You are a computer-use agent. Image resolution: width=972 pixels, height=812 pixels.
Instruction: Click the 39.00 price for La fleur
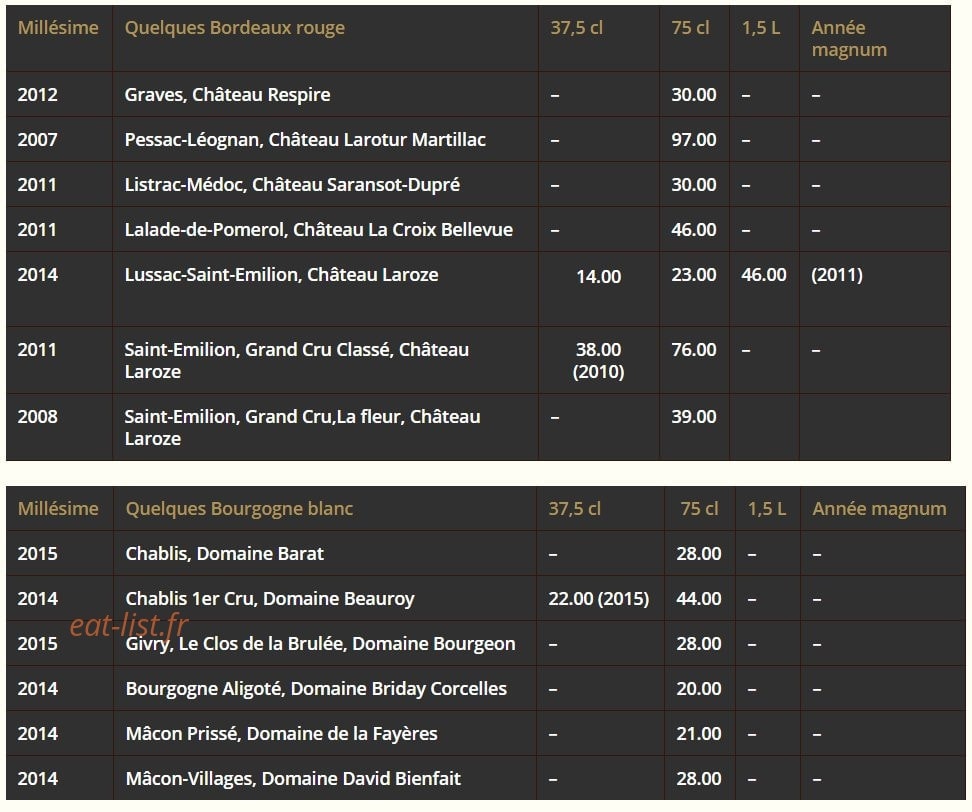[x=694, y=417]
